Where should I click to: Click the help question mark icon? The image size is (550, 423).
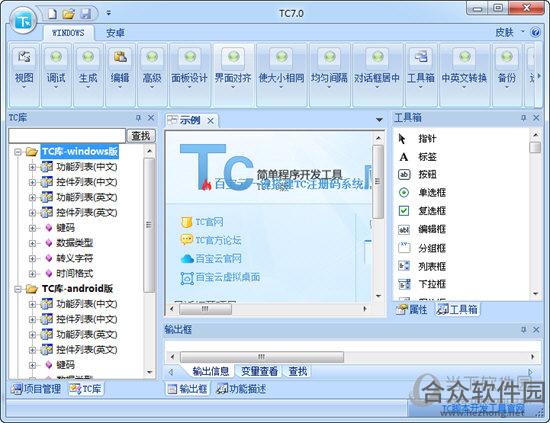coord(535,33)
